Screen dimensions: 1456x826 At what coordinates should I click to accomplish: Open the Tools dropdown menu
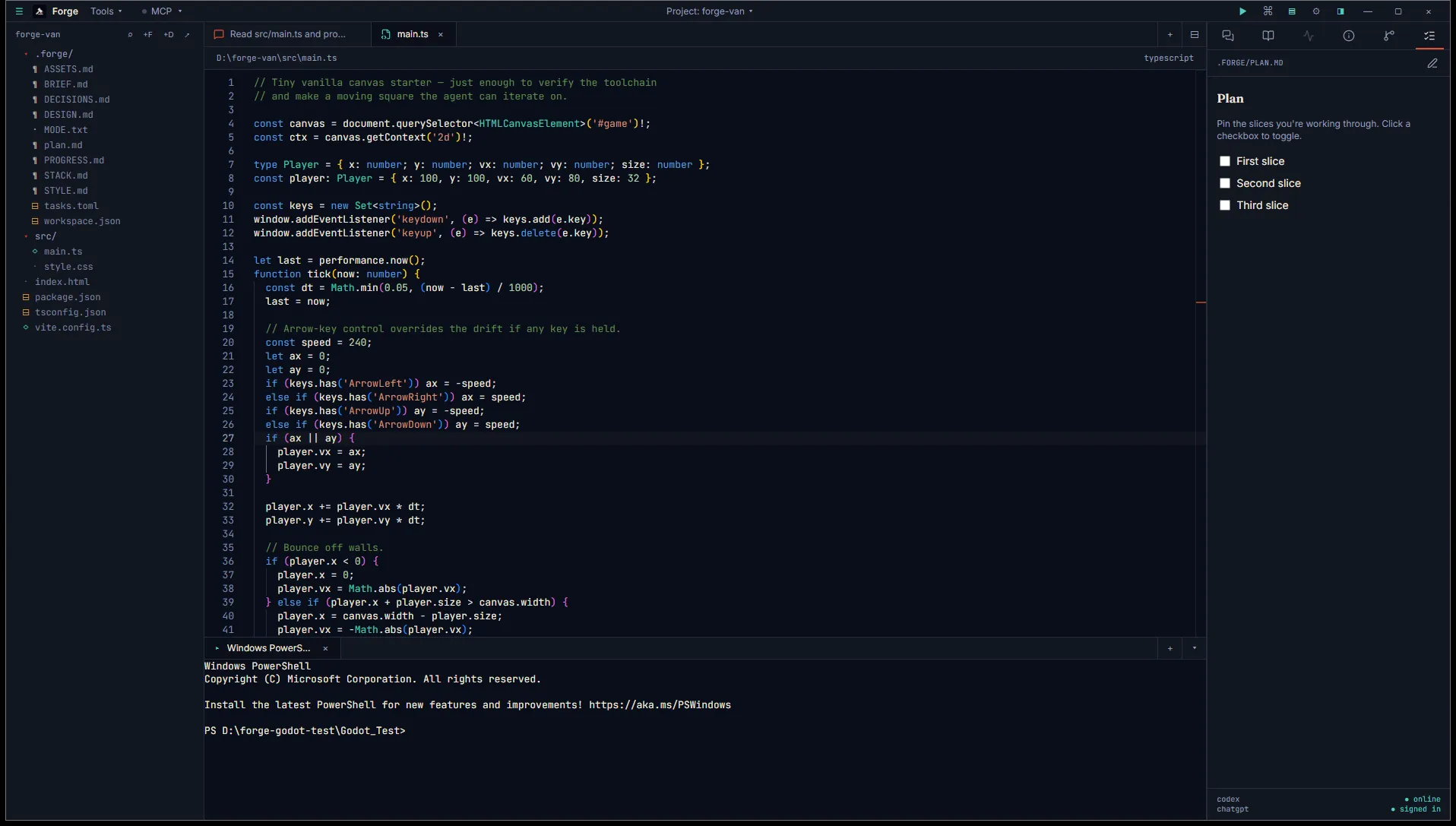click(x=106, y=11)
